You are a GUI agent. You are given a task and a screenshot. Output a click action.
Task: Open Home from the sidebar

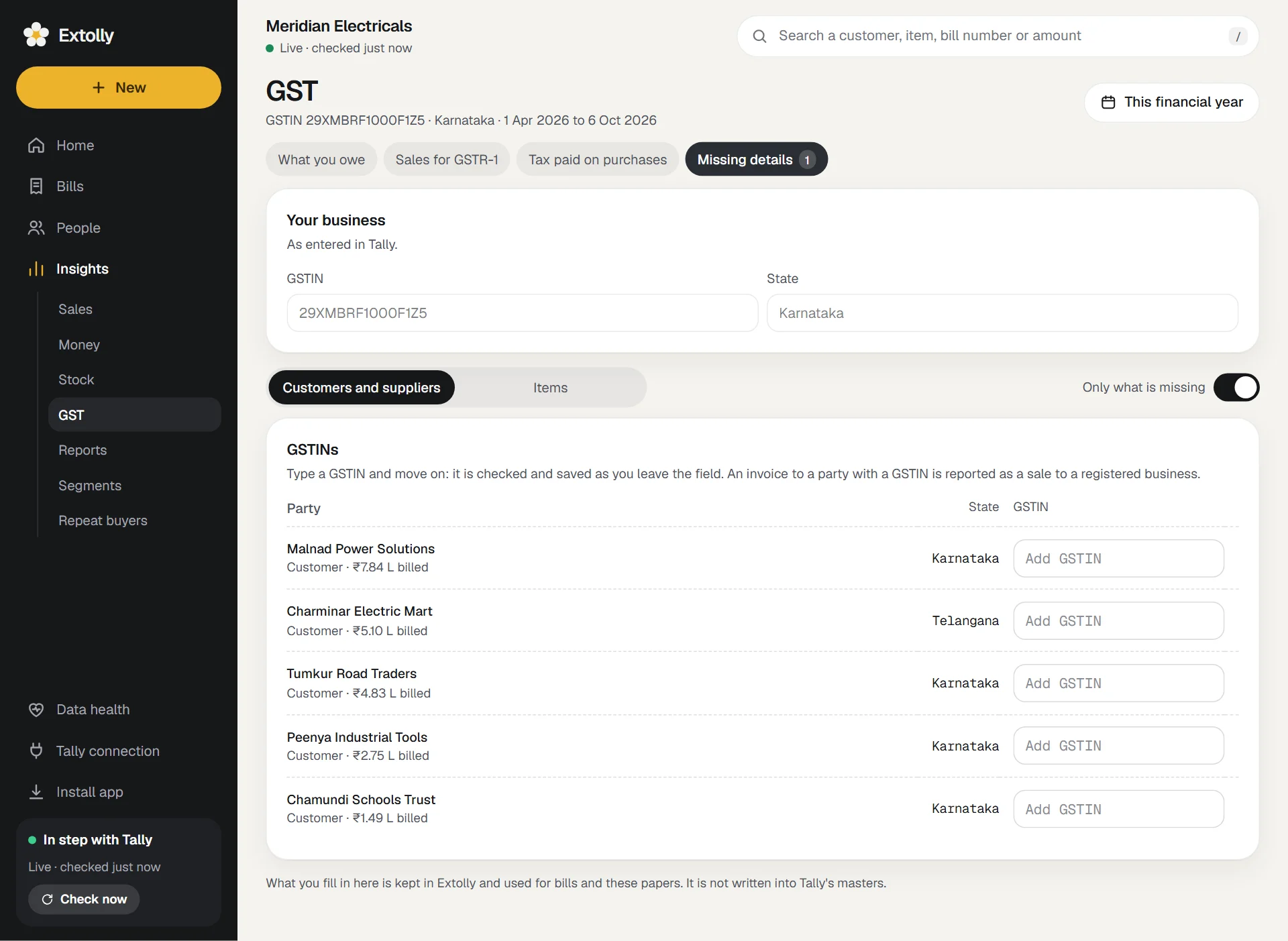(x=119, y=146)
